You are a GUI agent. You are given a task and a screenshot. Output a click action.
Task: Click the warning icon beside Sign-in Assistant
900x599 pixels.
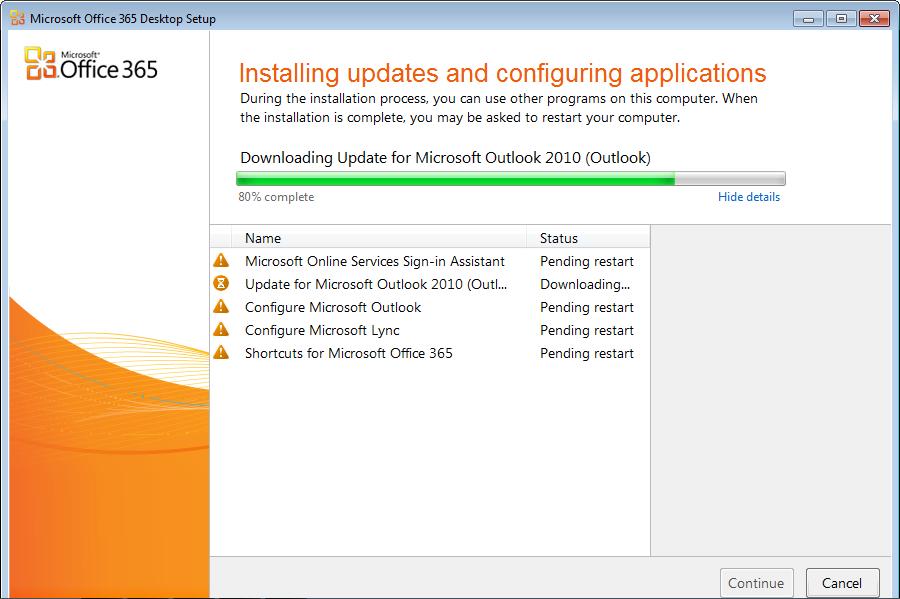[x=221, y=260]
